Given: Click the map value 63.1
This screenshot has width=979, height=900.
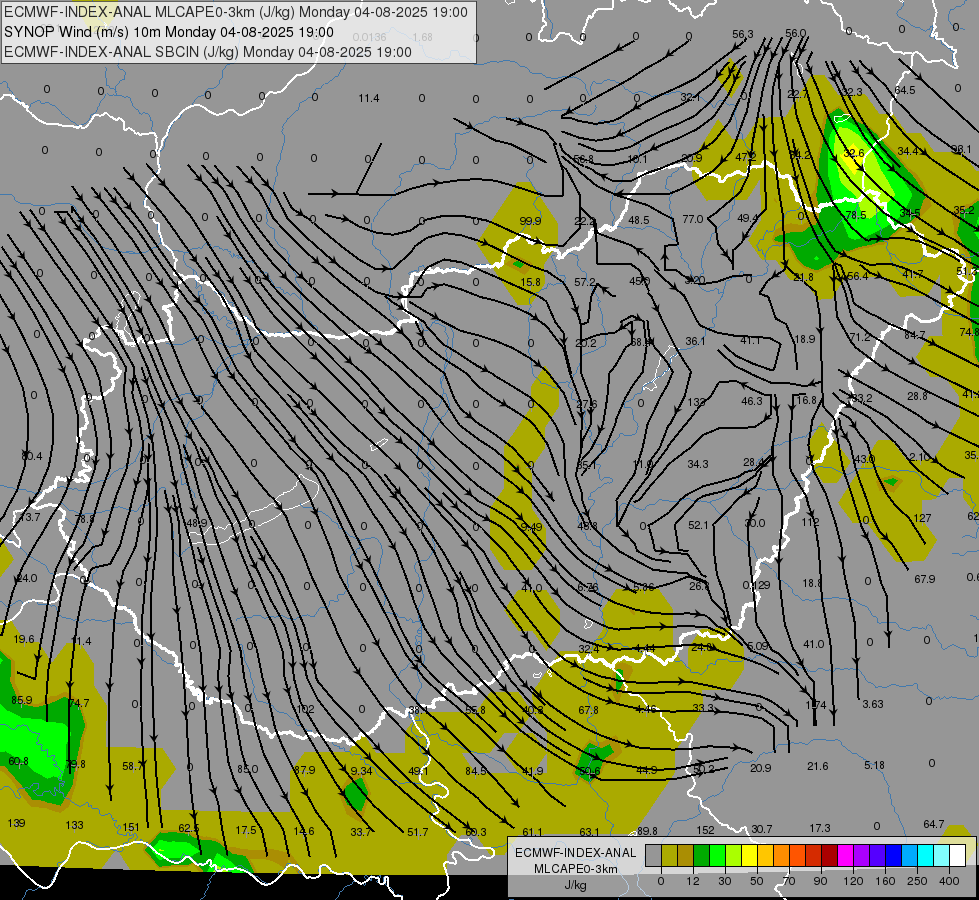Looking at the screenshot, I should point(589,832).
